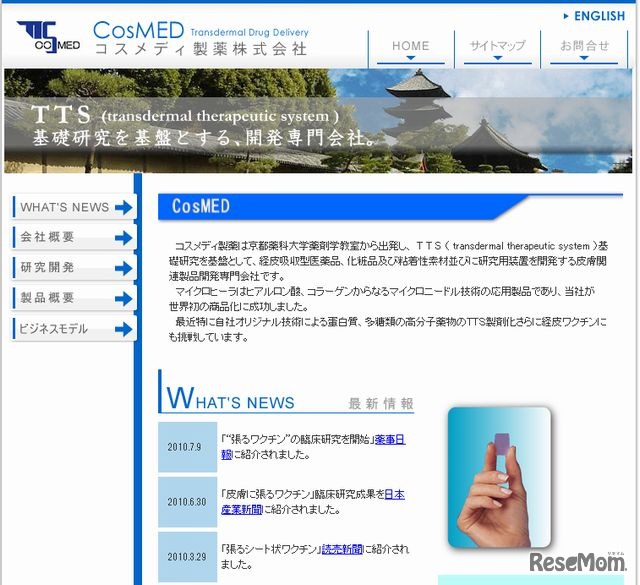Click the Transdermal Drug Delivery tagline

click(249, 33)
